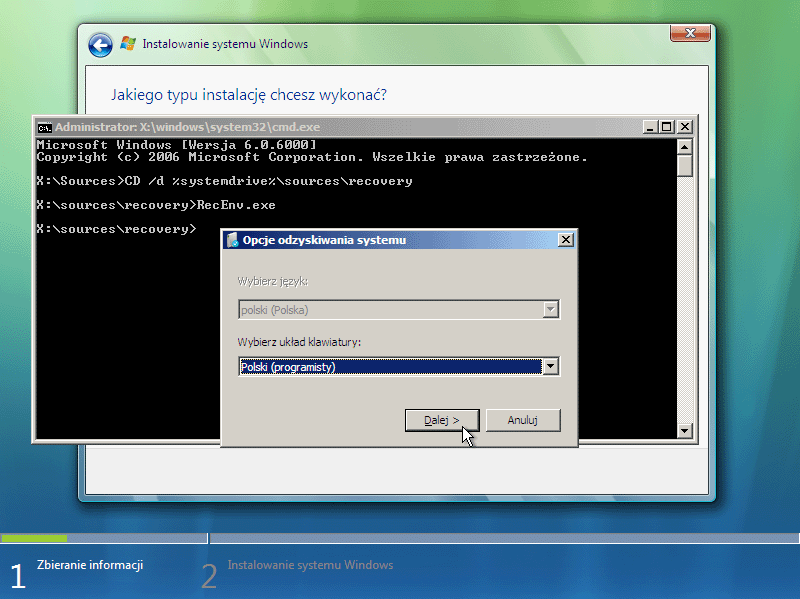Viewport: 800px width, 599px height.
Task: Close the Instalowanie systemu Windows window
Action: (x=690, y=33)
